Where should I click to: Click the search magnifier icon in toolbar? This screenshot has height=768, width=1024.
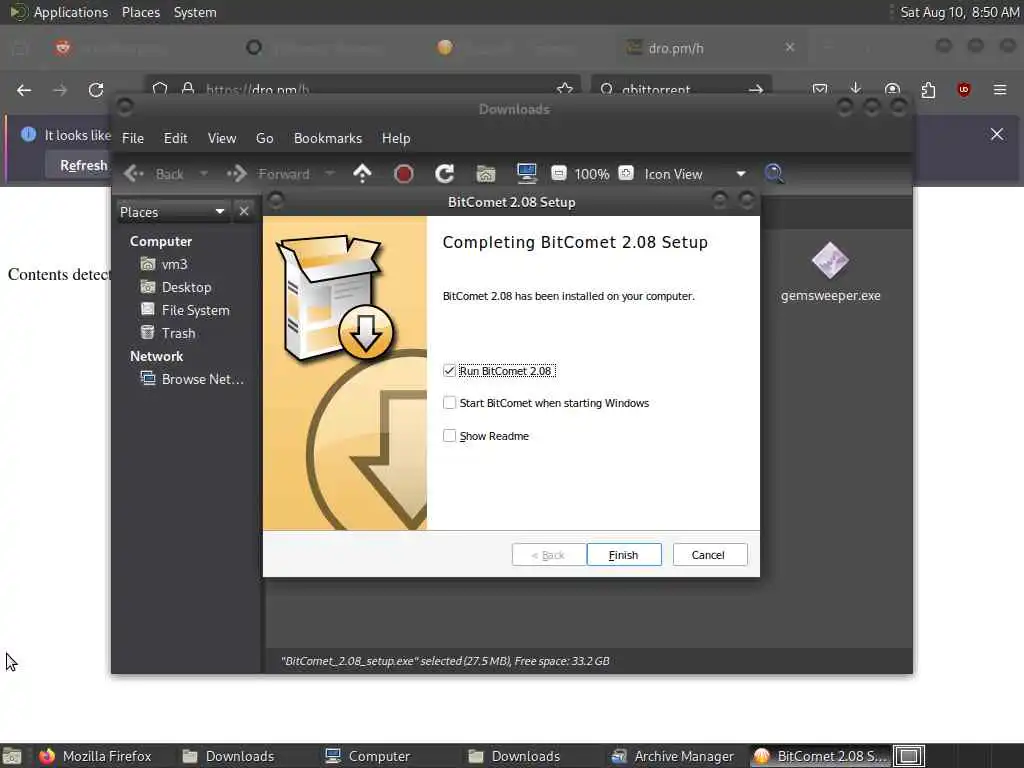click(774, 174)
